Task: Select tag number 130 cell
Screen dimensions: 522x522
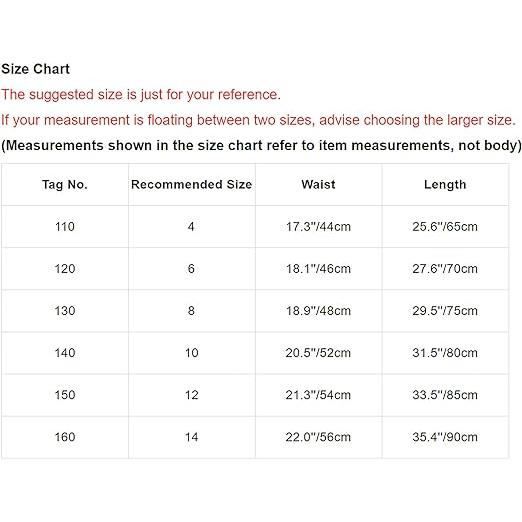Action: [65, 311]
